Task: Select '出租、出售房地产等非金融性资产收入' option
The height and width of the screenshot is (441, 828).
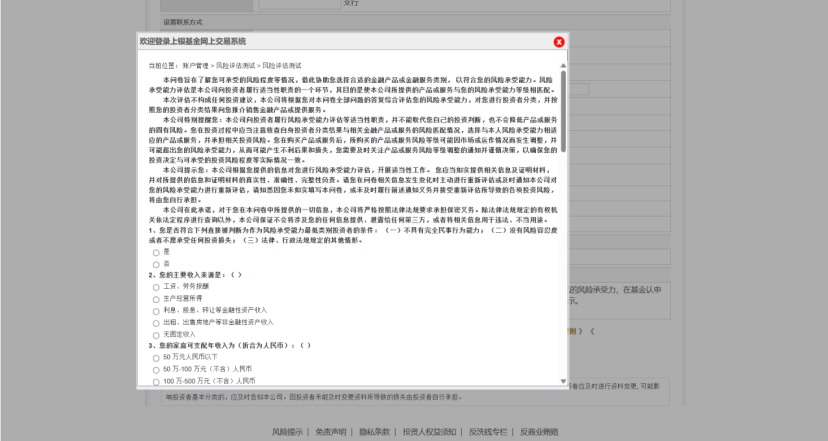Action: [155, 322]
